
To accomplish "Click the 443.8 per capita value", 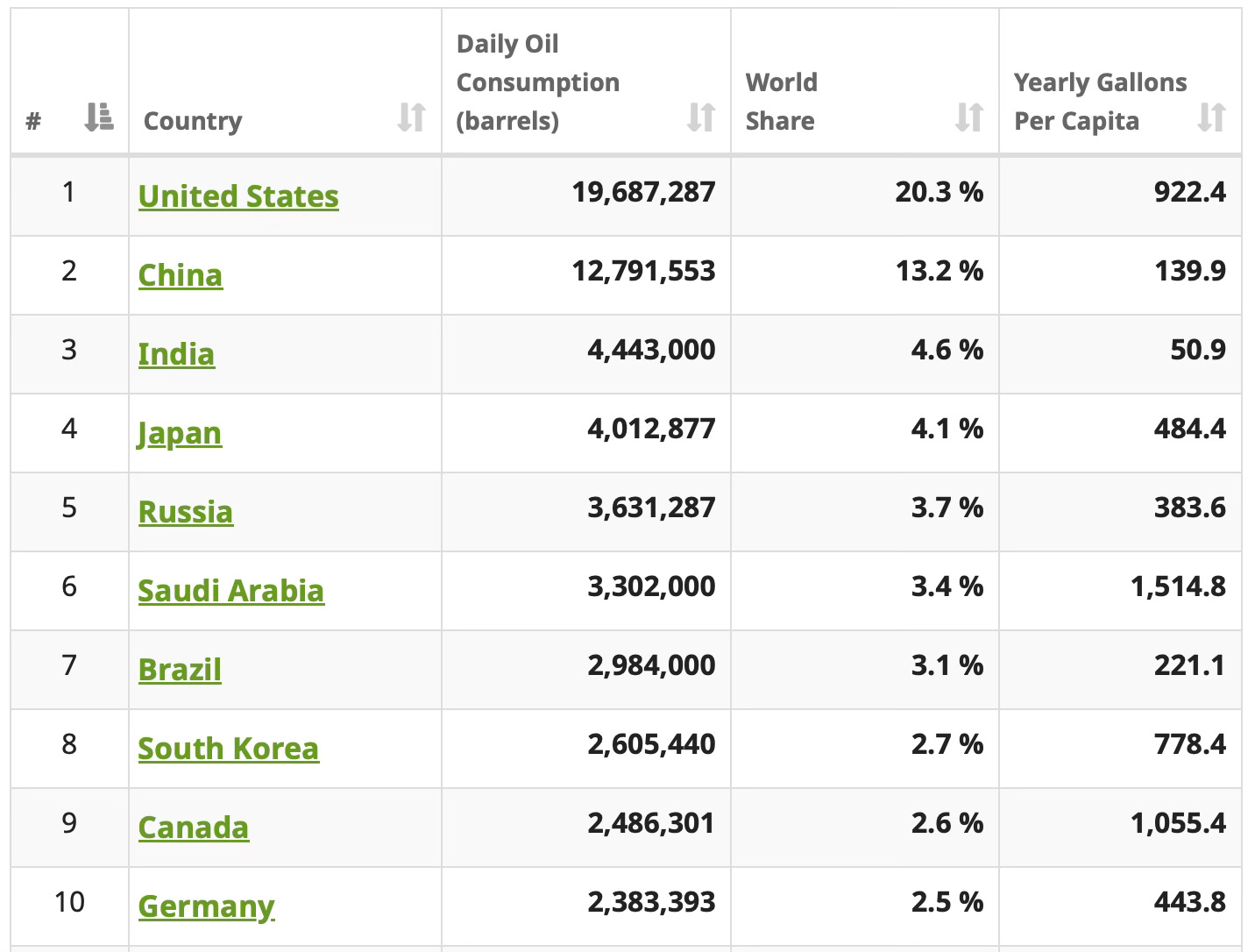I will click(1190, 902).
